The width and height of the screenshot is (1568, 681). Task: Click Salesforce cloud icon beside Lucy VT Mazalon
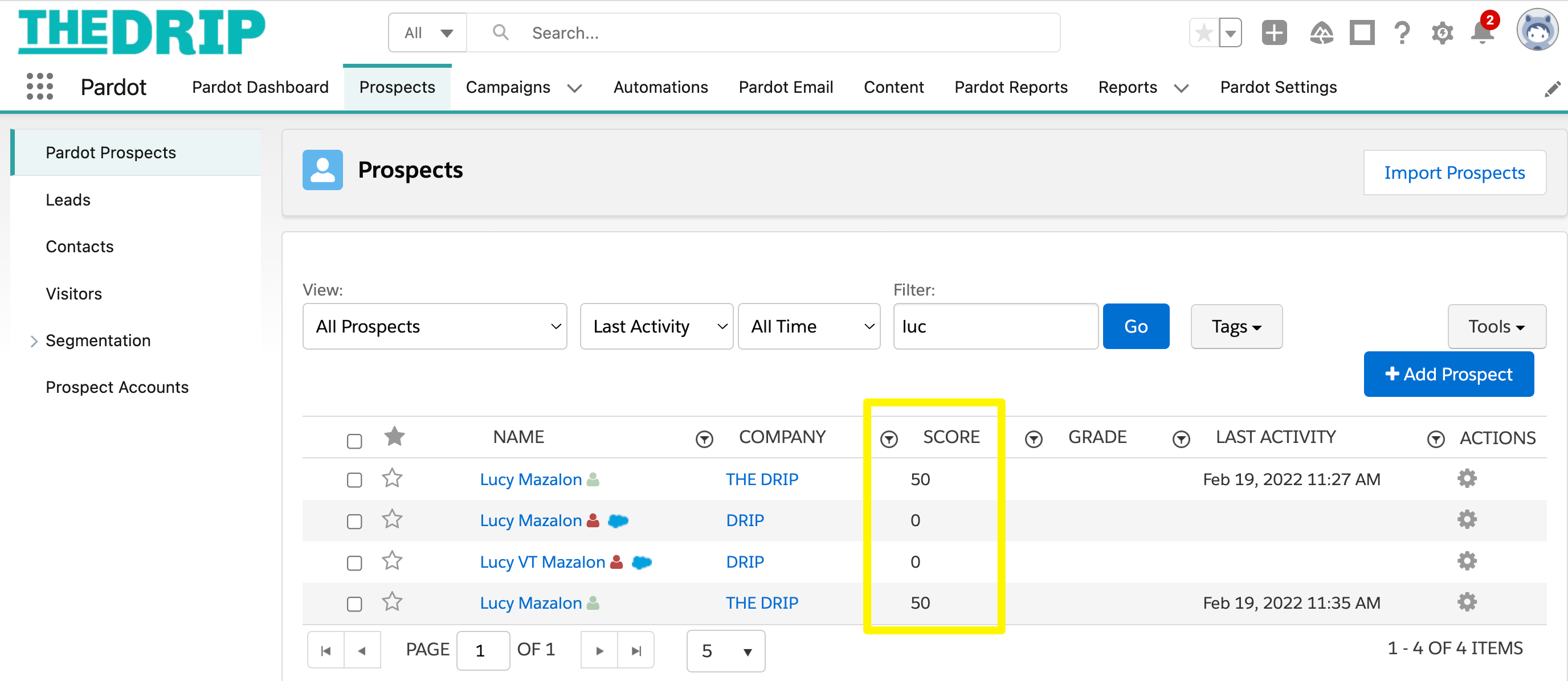pos(642,563)
